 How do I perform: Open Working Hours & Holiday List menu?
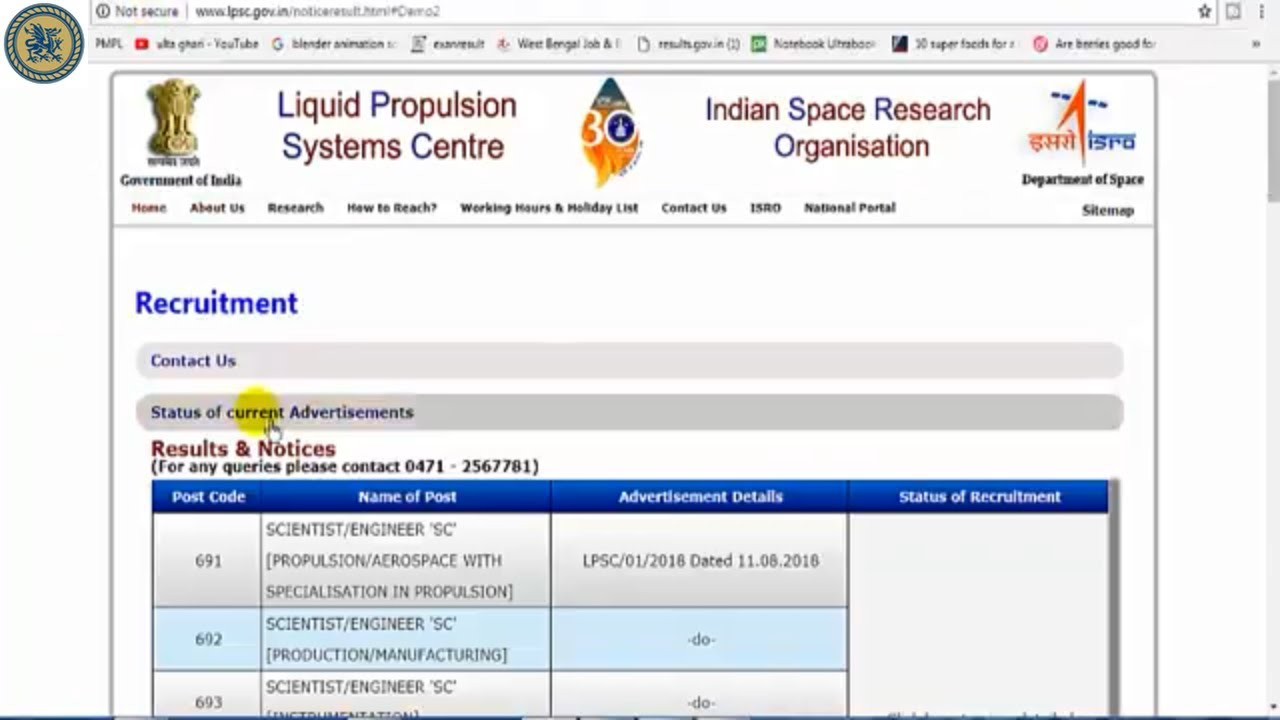pyautogui.click(x=549, y=208)
